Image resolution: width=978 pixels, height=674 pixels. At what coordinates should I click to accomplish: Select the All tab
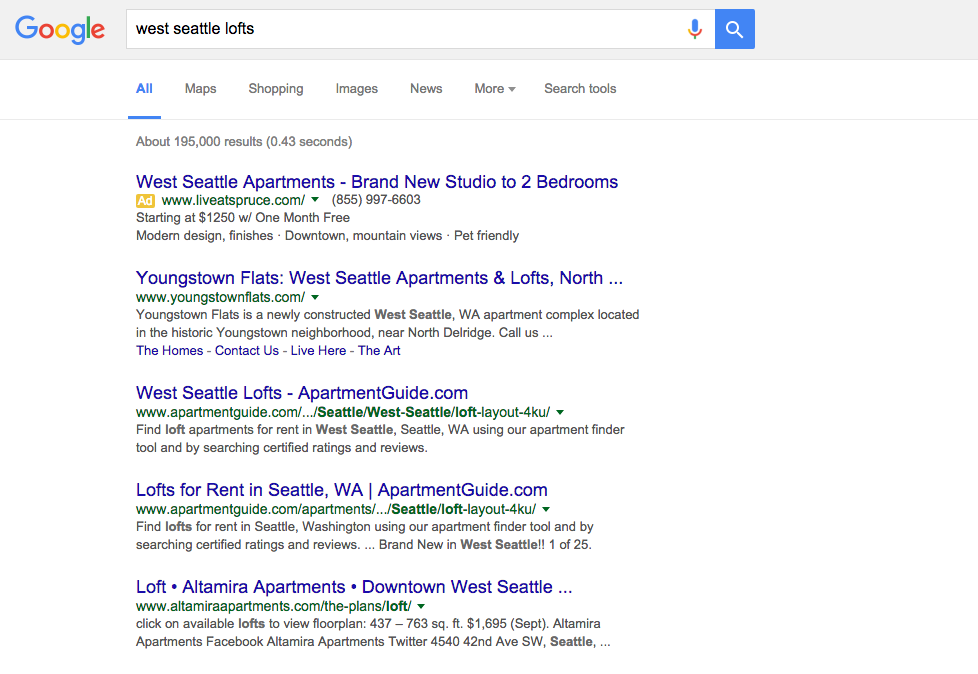(144, 89)
